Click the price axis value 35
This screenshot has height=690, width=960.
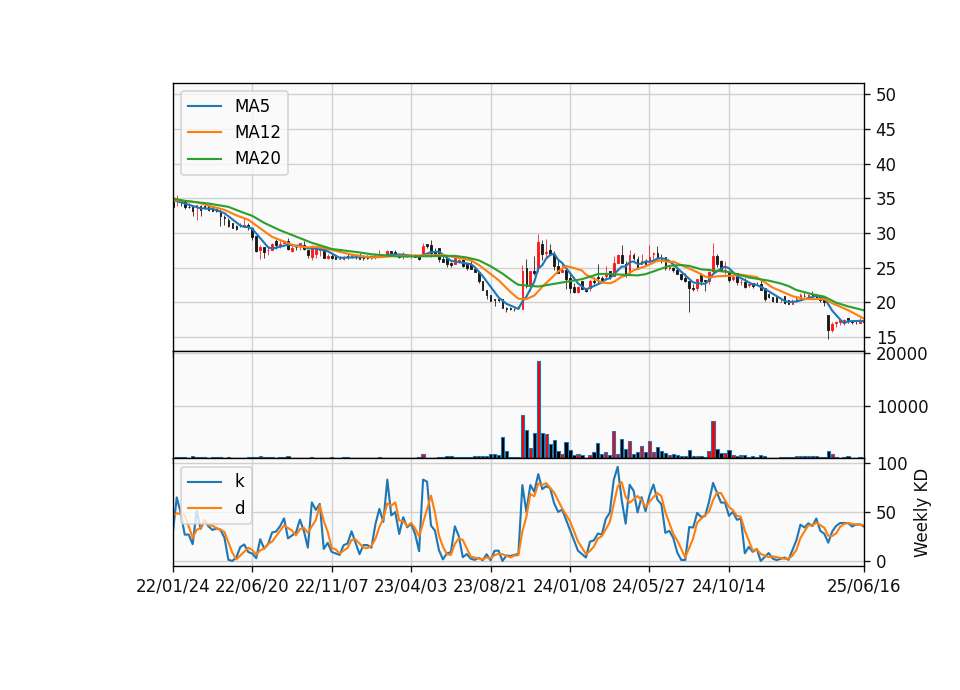(x=886, y=199)
